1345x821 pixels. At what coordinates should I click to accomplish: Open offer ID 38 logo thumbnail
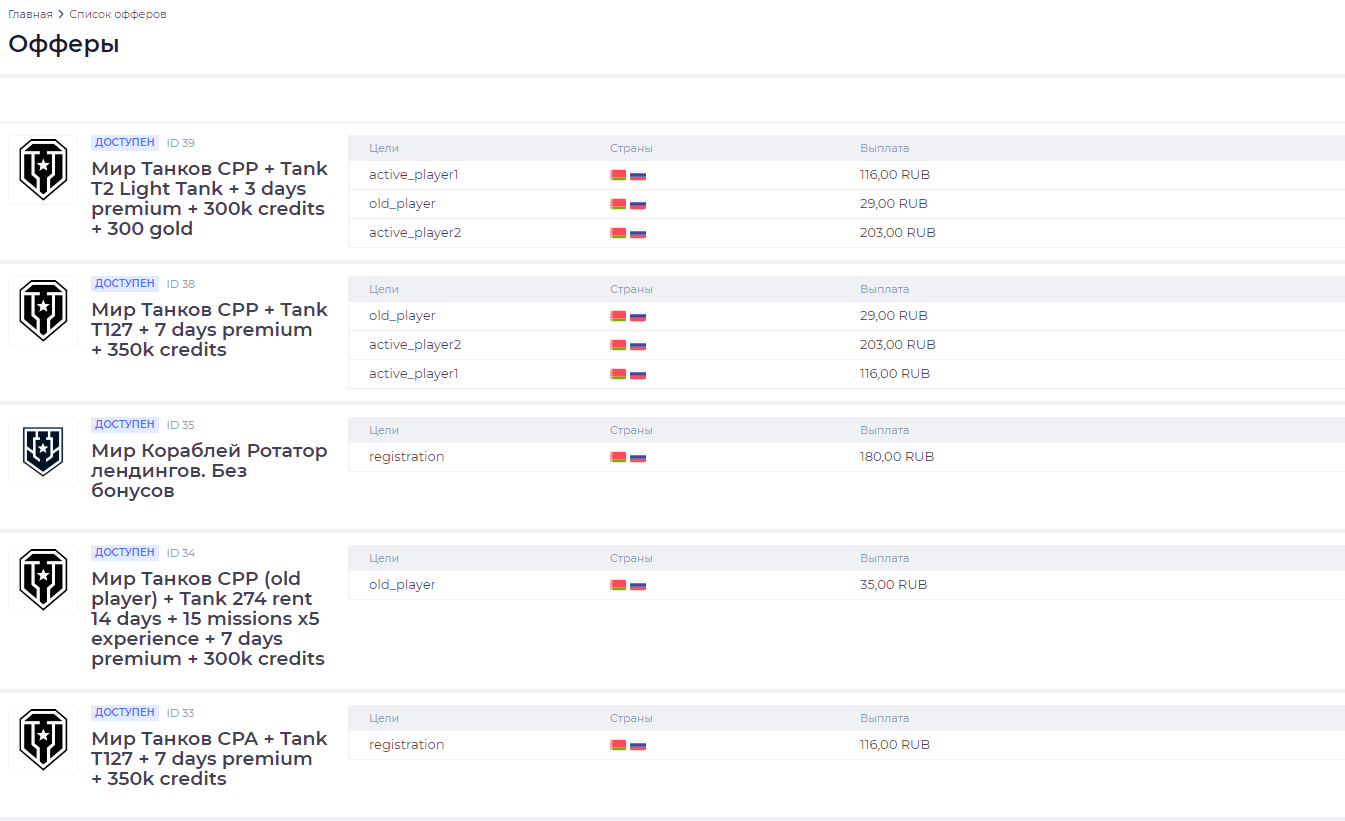pos(43,311)
